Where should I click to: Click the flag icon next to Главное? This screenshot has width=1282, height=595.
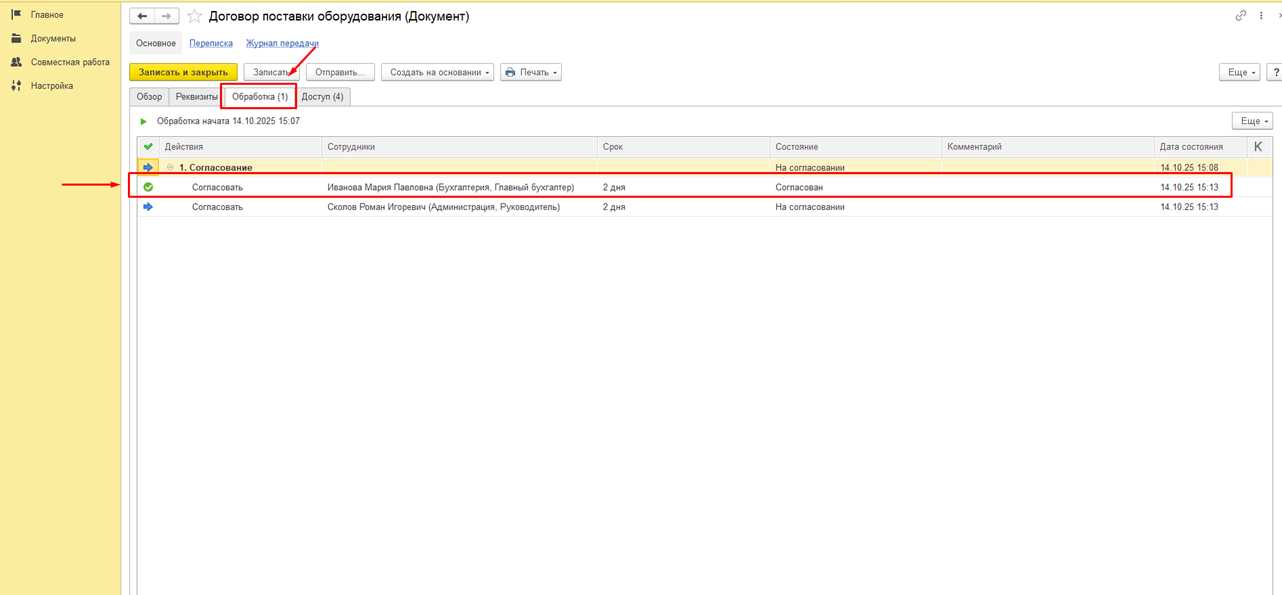(x=16, y=15)
